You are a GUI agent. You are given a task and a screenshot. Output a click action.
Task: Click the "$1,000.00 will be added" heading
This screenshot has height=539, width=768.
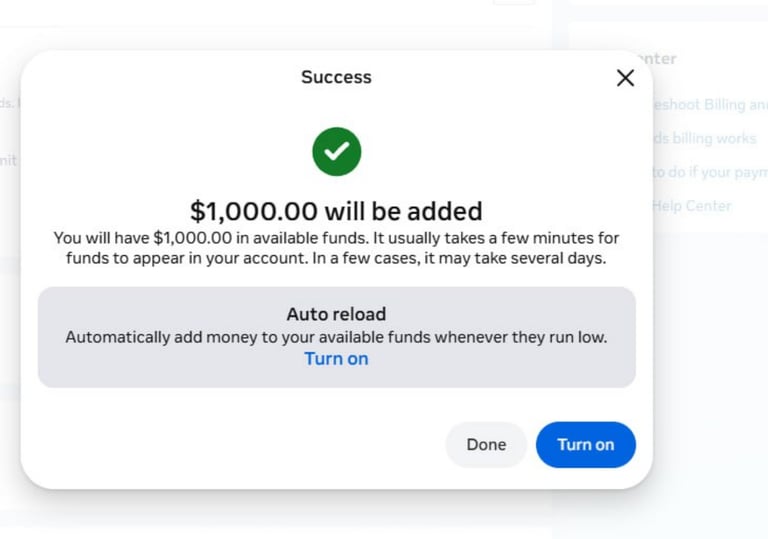point(336,211)
